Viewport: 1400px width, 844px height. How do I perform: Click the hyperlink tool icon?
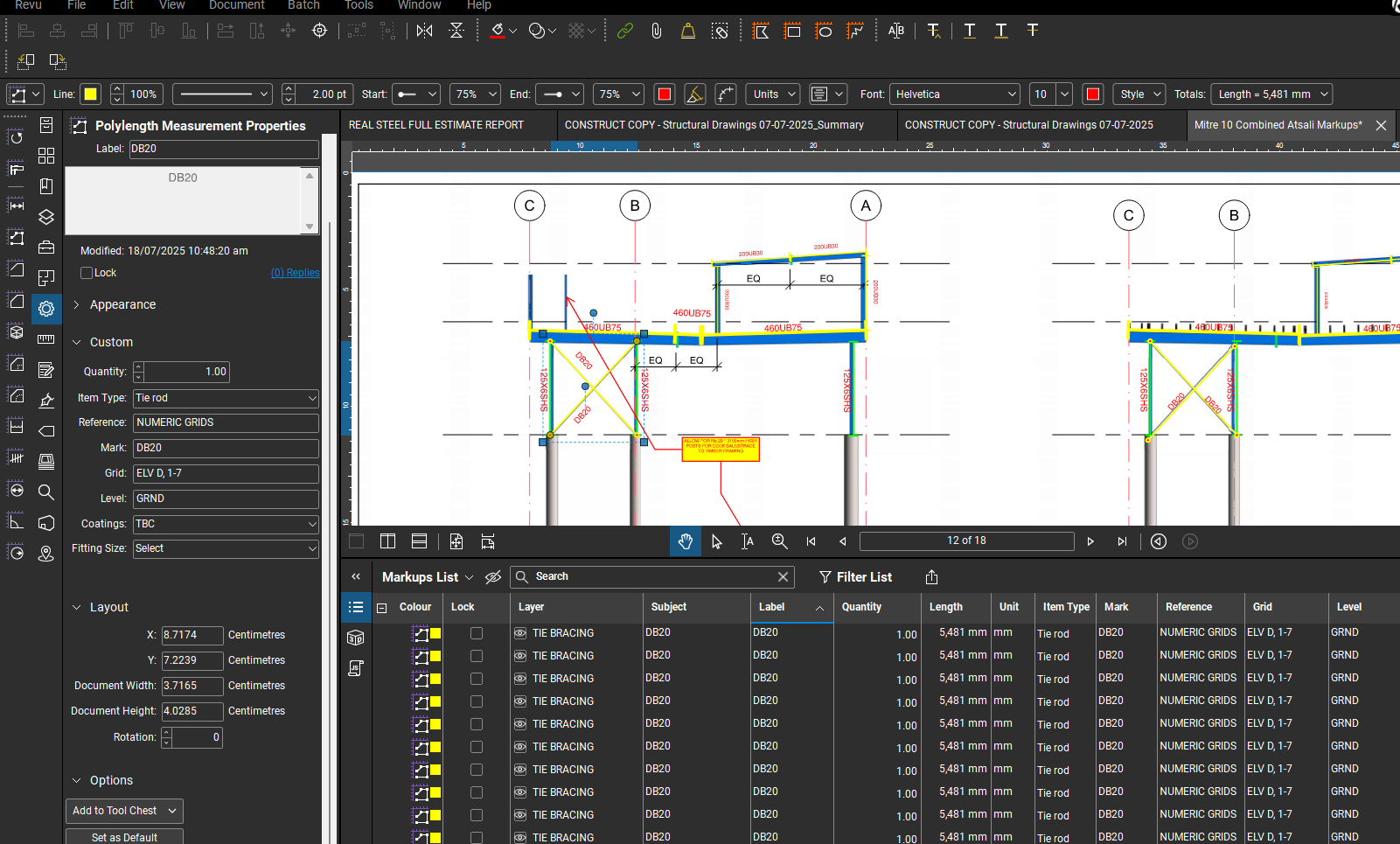point(625,31)
